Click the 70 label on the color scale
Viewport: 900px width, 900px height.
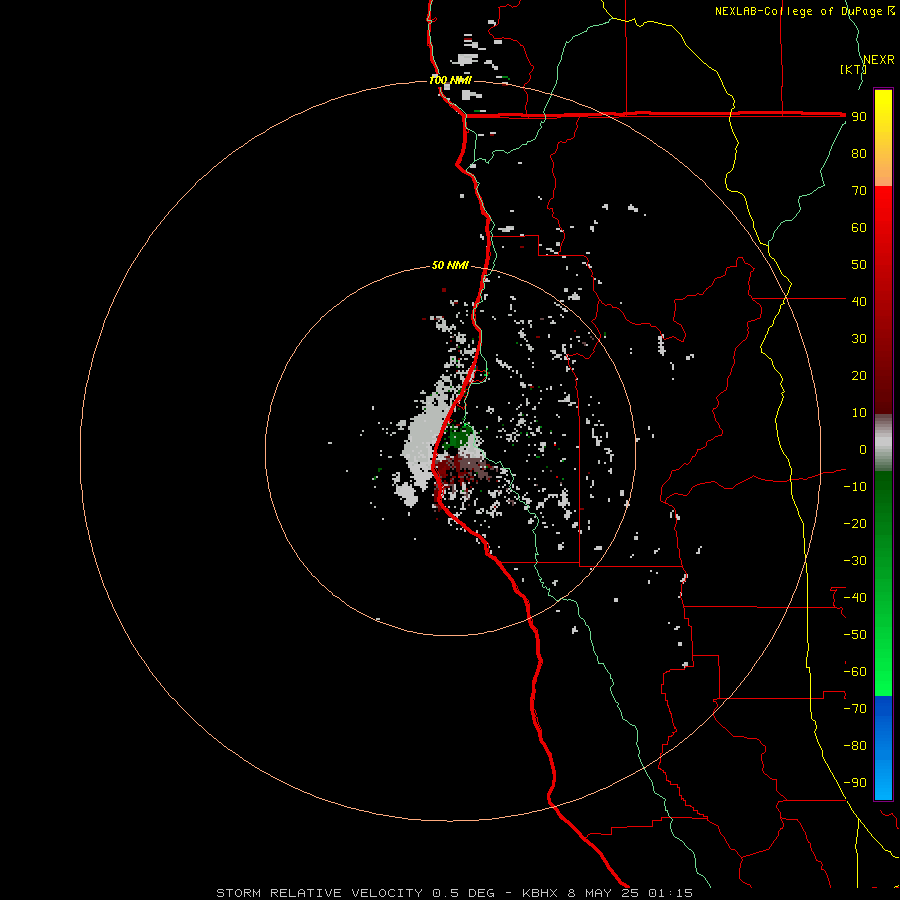tap(859, 191)
